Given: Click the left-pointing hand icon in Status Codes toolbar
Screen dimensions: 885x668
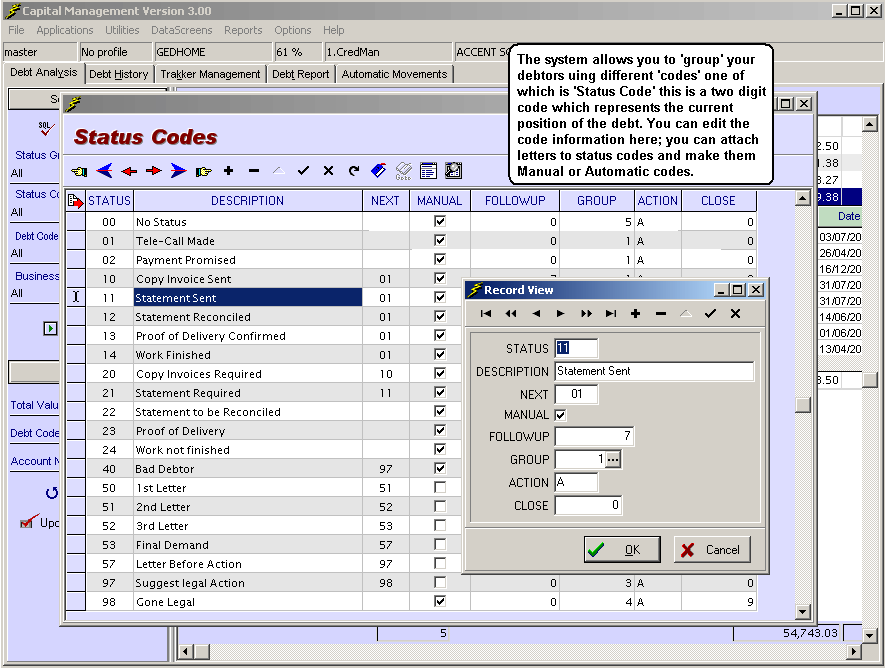Looking at the screenshot, I should pyautogui.click(x=79, y=171).
